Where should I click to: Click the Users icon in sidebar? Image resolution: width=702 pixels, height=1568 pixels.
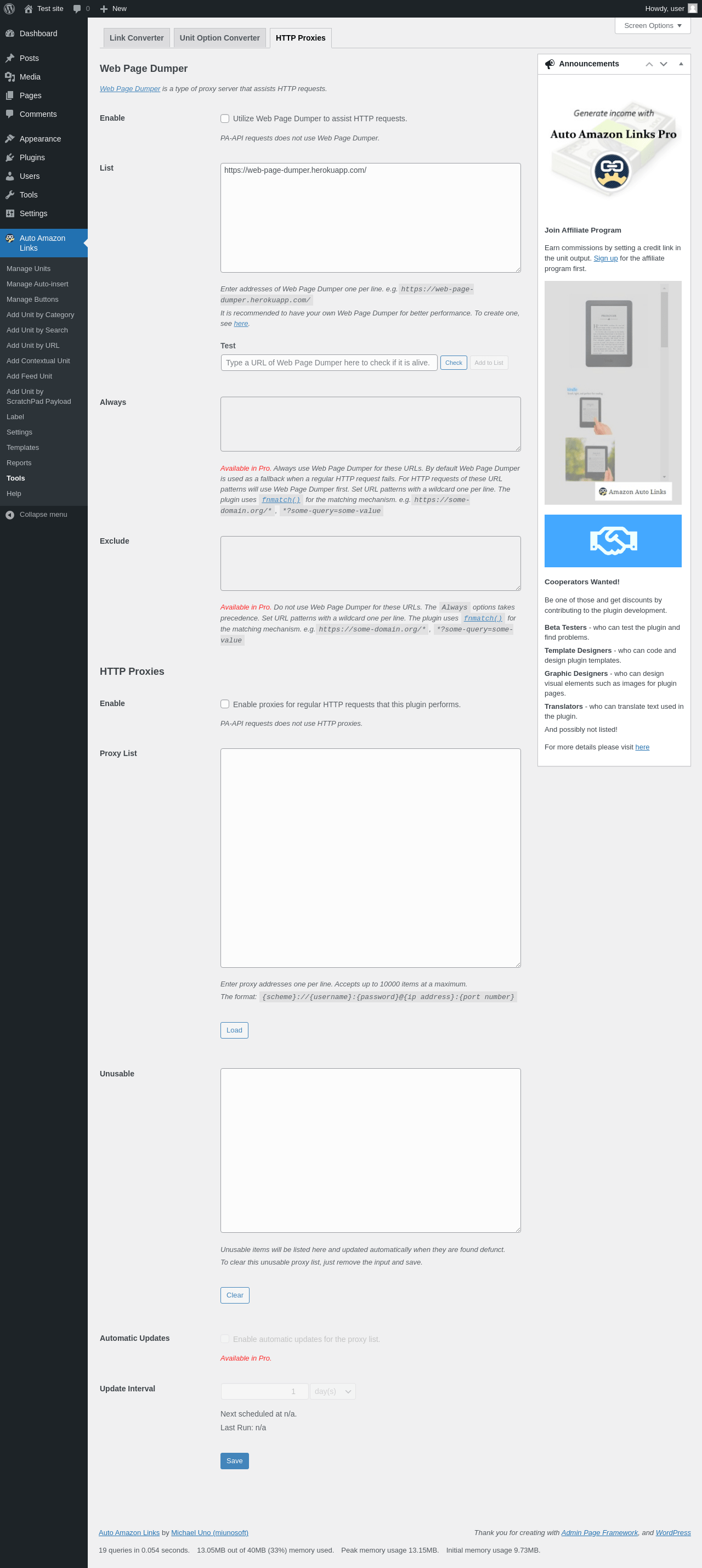[10, 176]
